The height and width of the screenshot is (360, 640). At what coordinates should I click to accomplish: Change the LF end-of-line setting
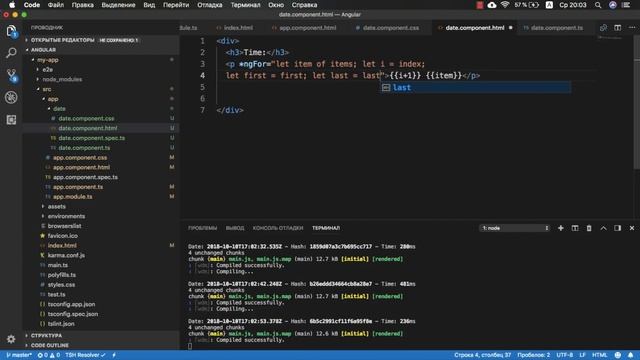(582, 355)
